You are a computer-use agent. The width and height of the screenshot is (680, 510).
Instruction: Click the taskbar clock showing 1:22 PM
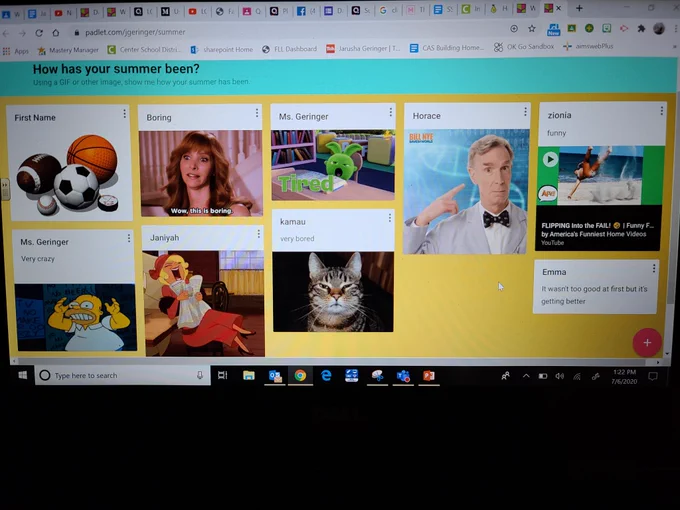point(624,376)
